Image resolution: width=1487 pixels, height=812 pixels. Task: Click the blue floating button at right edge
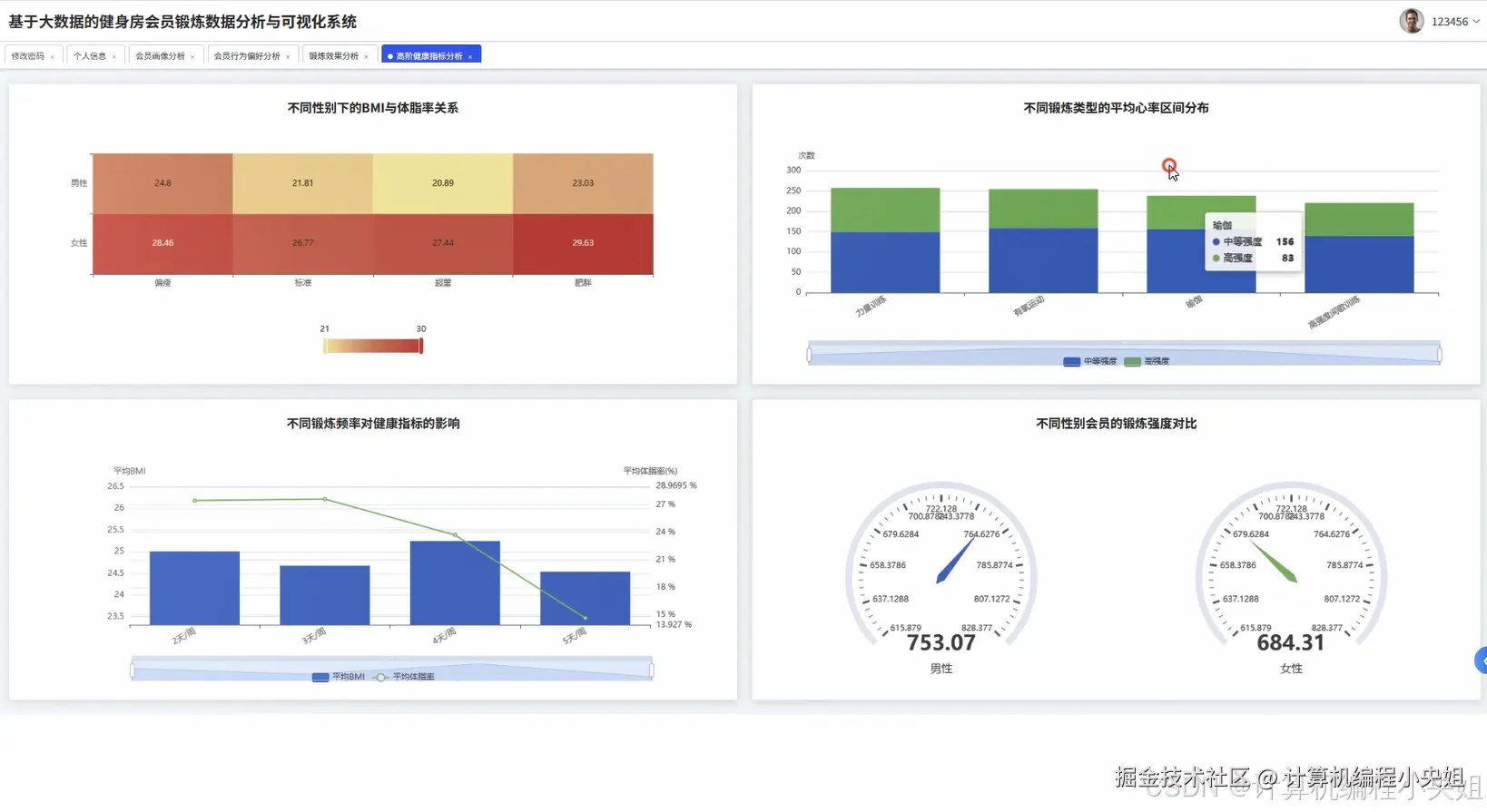(1481, 660)
